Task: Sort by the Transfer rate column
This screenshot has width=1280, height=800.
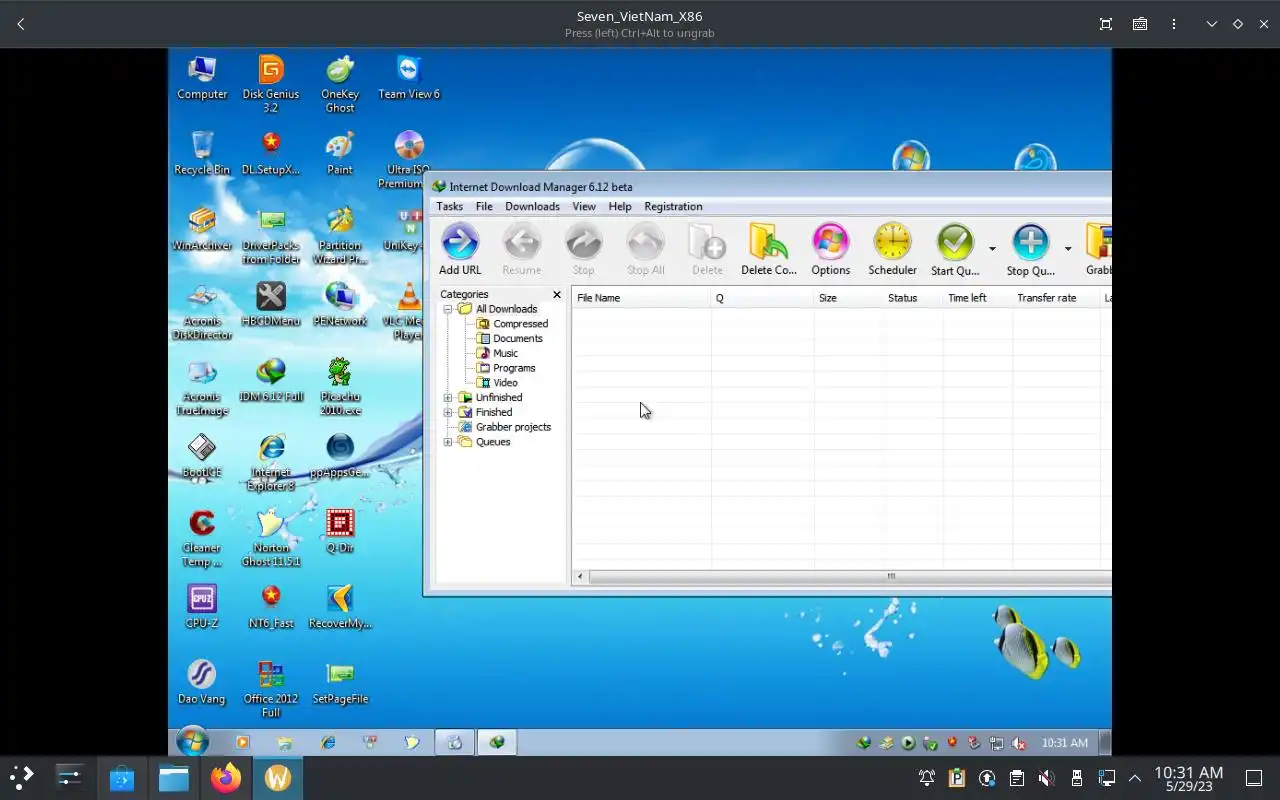Action: click(x=1056, y=298)
